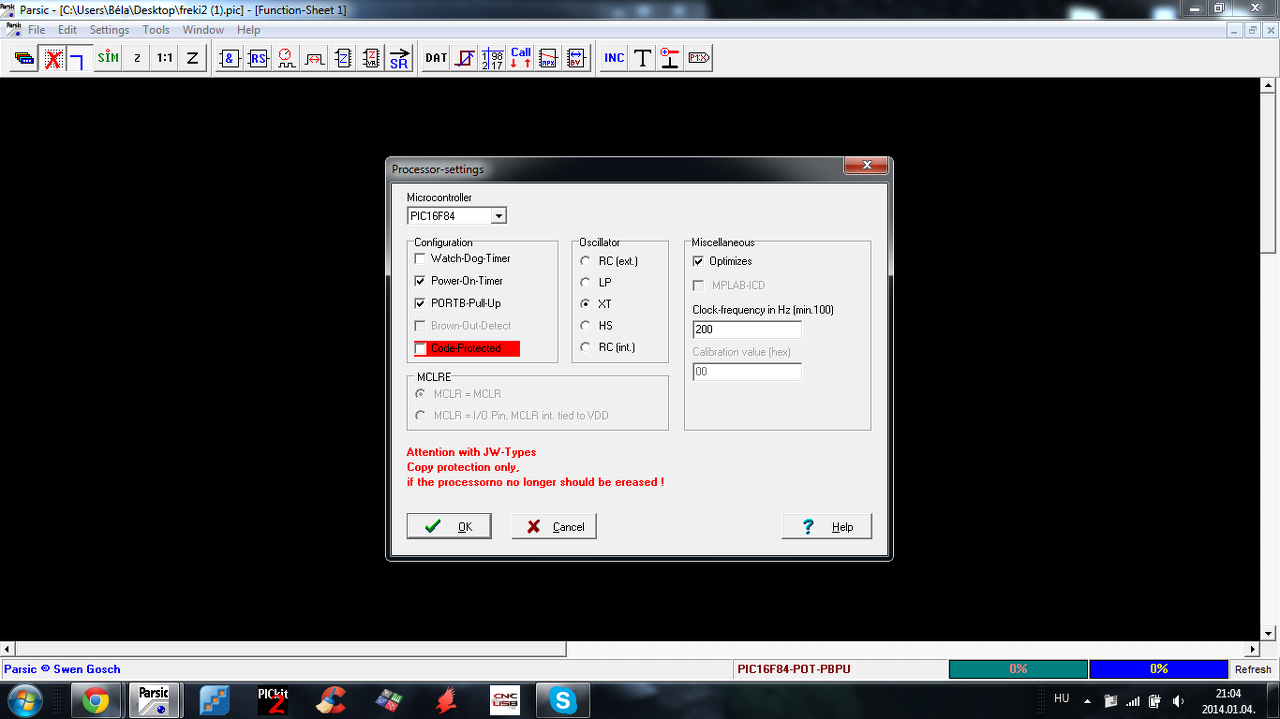Viewport: 1280px width, 719px height.
Task: Select the RC (ext.) oscillator
Action: tap(585, 261)
